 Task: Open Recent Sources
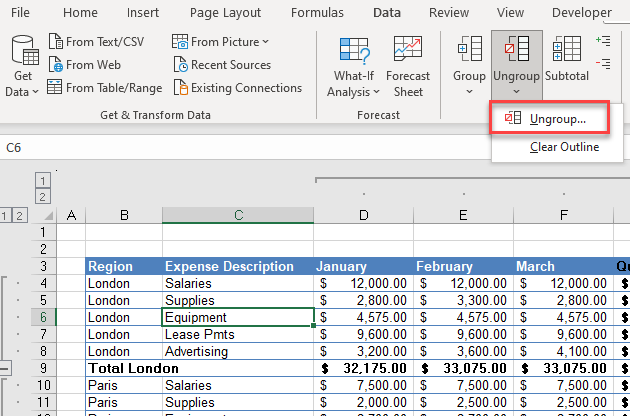[x=230, y=65]
